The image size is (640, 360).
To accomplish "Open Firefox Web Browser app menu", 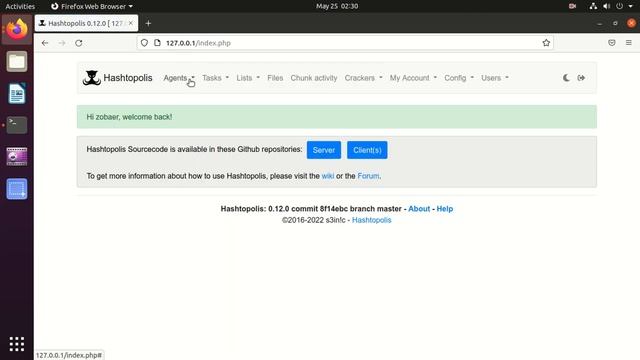I will (92, 6).
